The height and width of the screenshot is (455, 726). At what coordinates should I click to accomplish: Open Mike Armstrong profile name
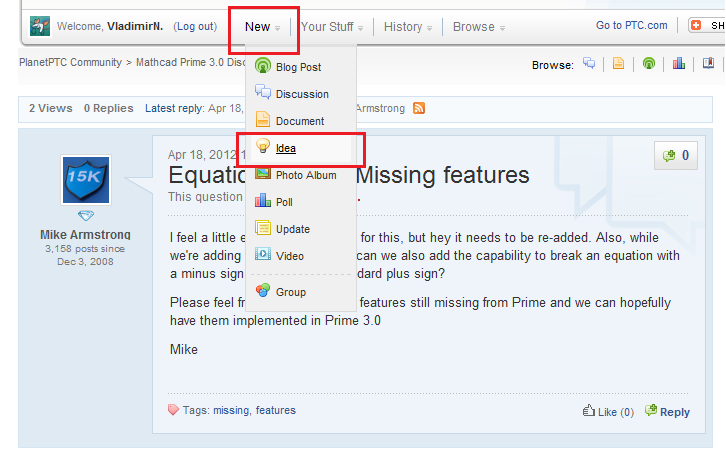point(85,235)
